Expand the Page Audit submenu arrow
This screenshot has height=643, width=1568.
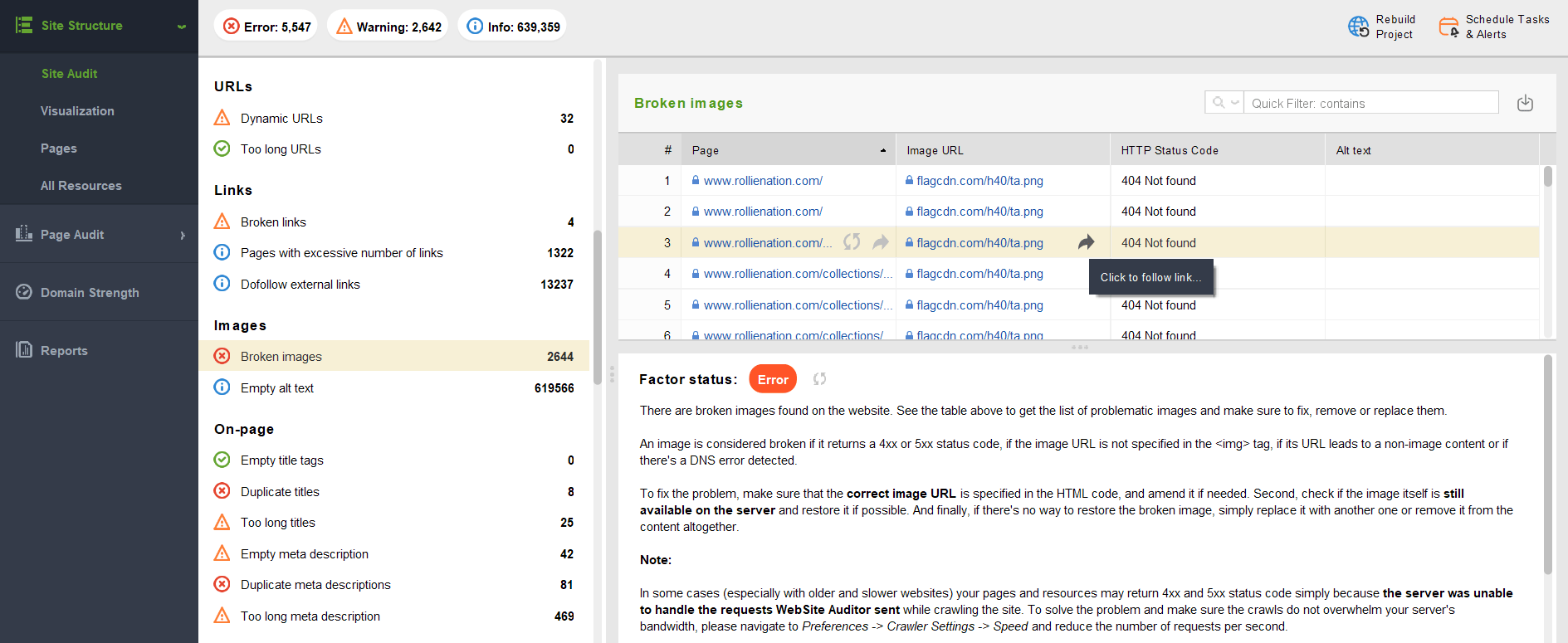[183, 235]
